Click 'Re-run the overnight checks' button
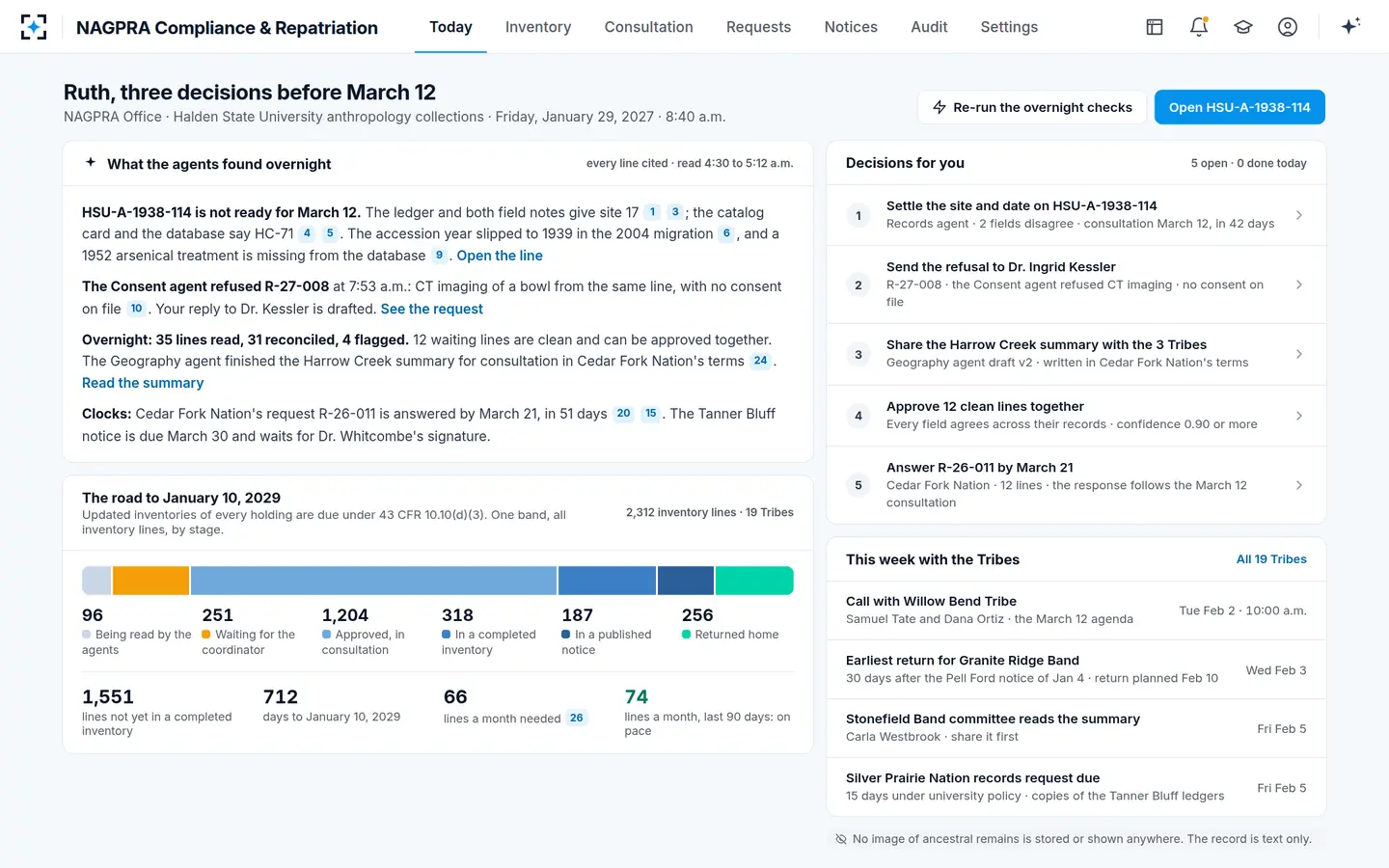This screenshot has height=868, width=1389. pos(1032,107)
